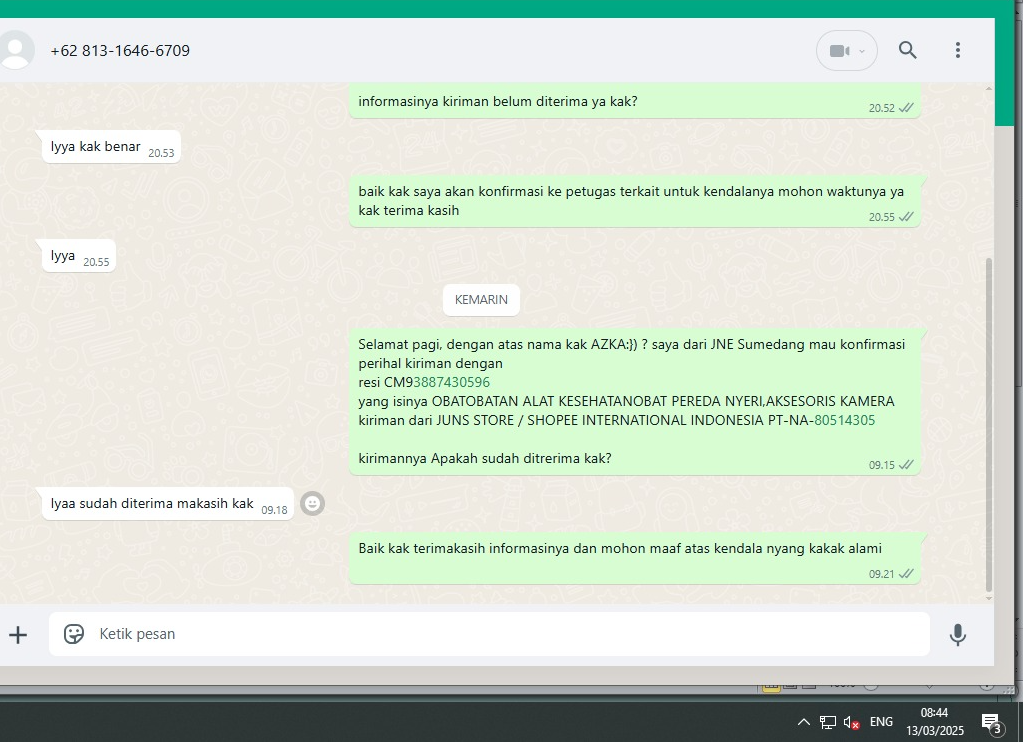This screenshot has width=1023, height=742.
Task: Click the KEMARIN date separator
Action: (x=481, y=300)
